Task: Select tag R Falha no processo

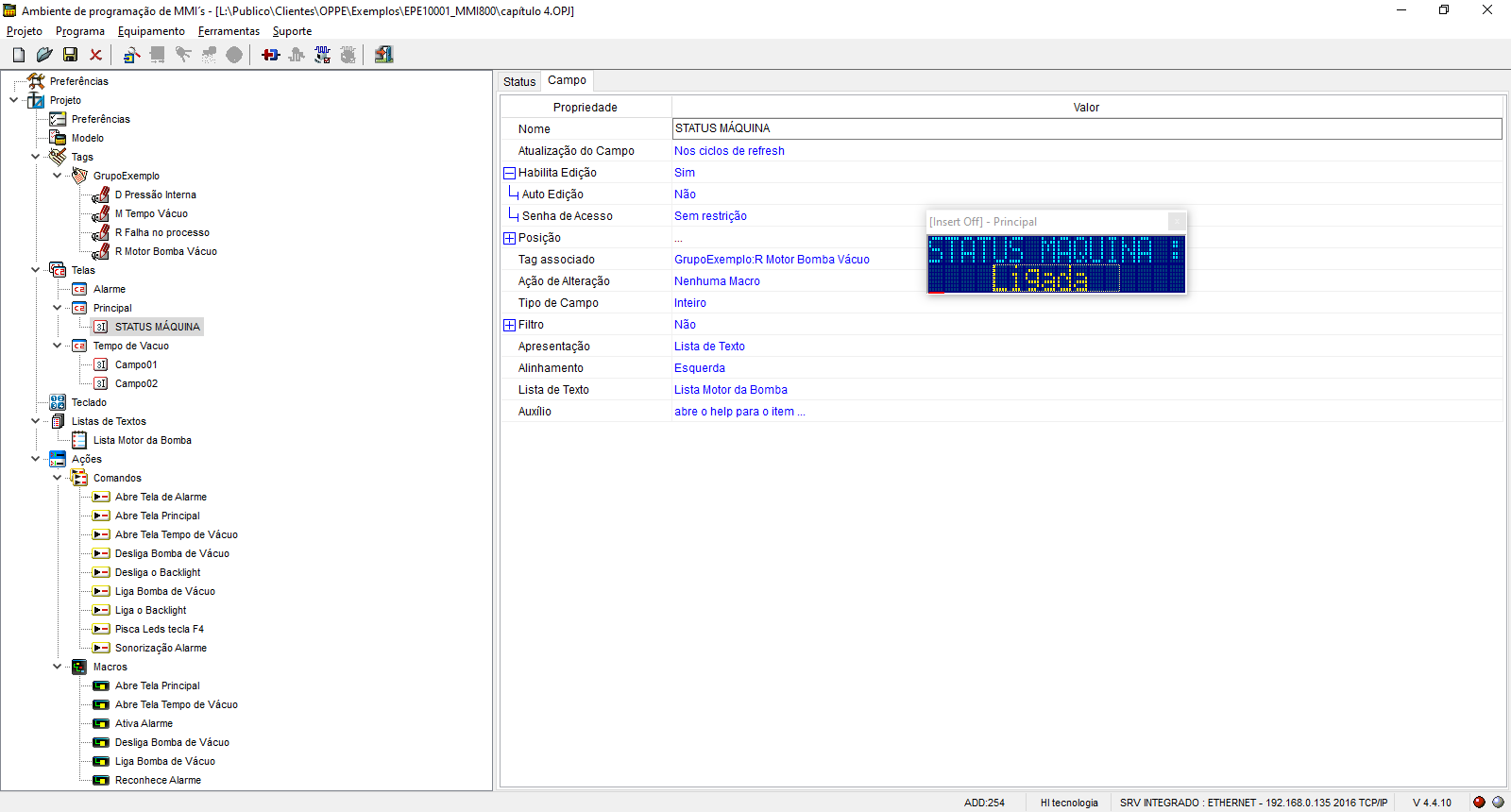Action: coord(162,232)
